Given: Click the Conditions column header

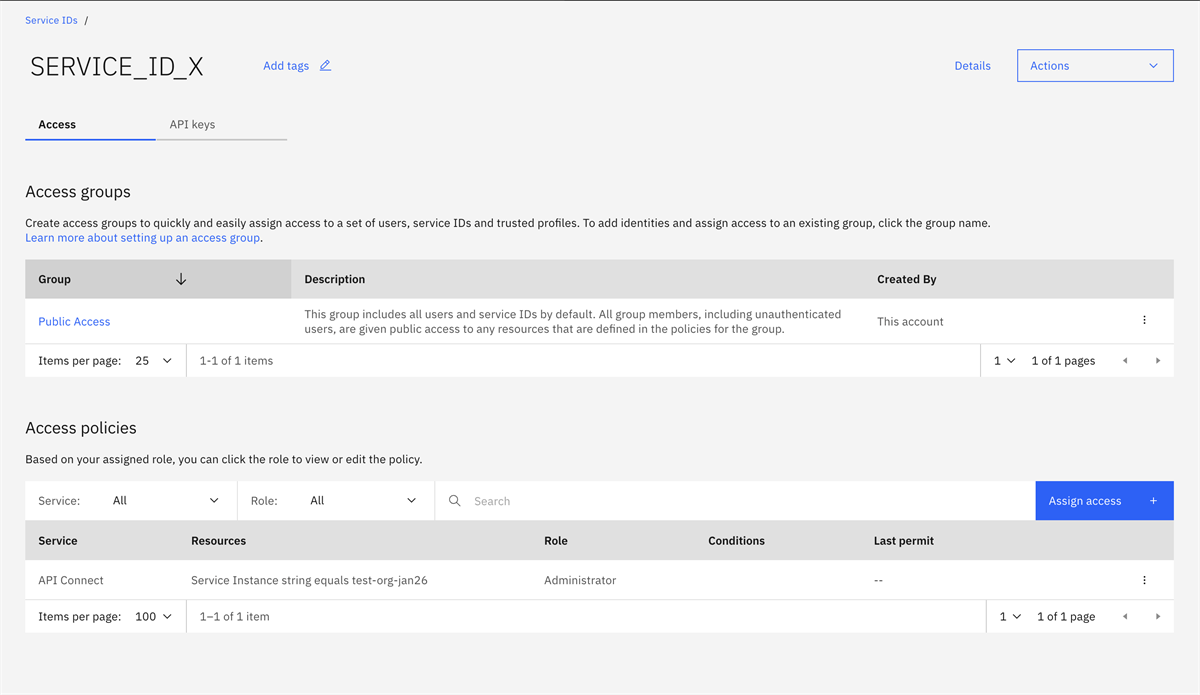Looking at the screenshot, I should coord(736,541).
